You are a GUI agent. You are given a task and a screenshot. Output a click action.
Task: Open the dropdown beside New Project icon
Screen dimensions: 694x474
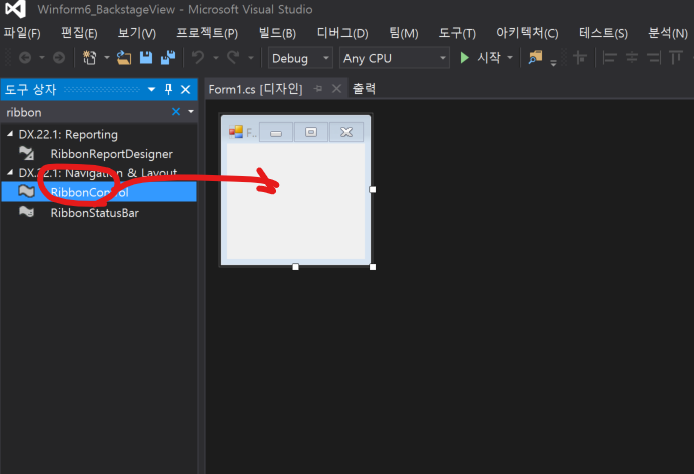click(107, 58)
